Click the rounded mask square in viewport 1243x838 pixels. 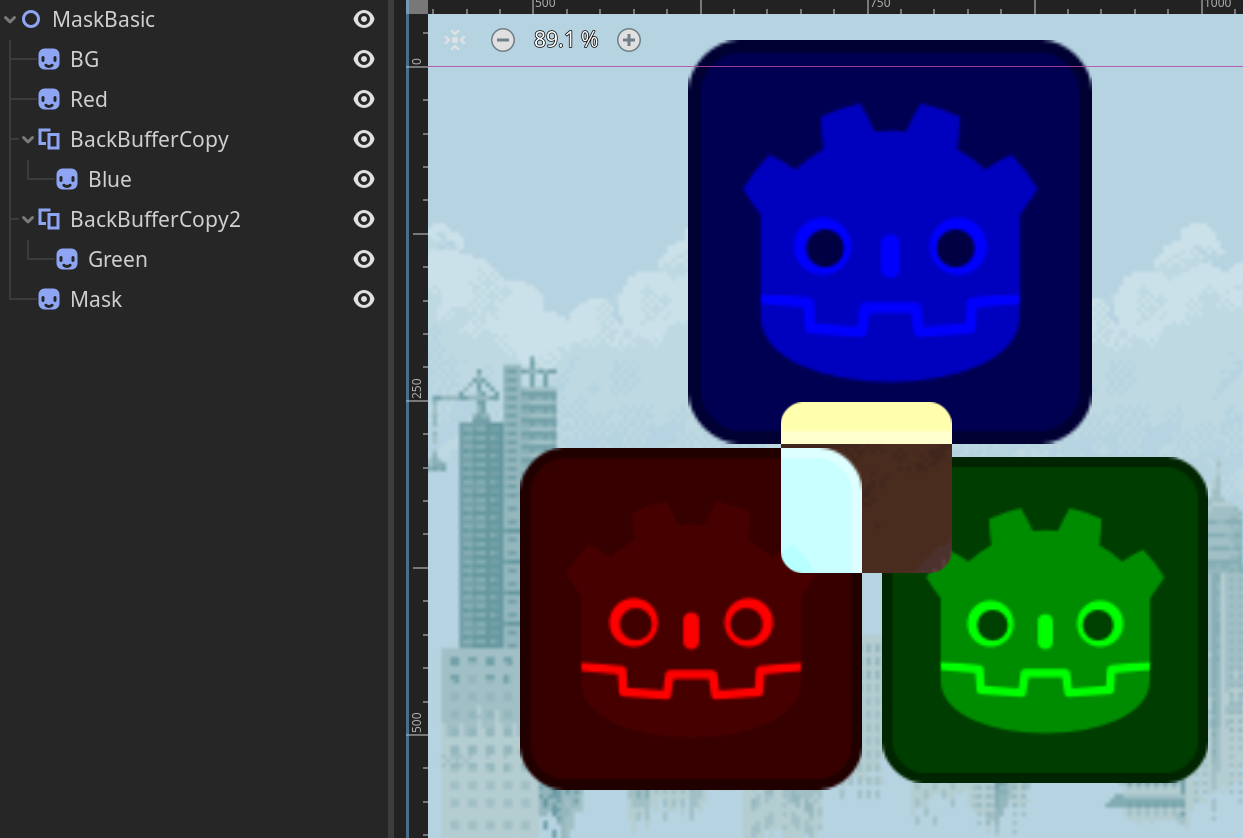[866, 488]
